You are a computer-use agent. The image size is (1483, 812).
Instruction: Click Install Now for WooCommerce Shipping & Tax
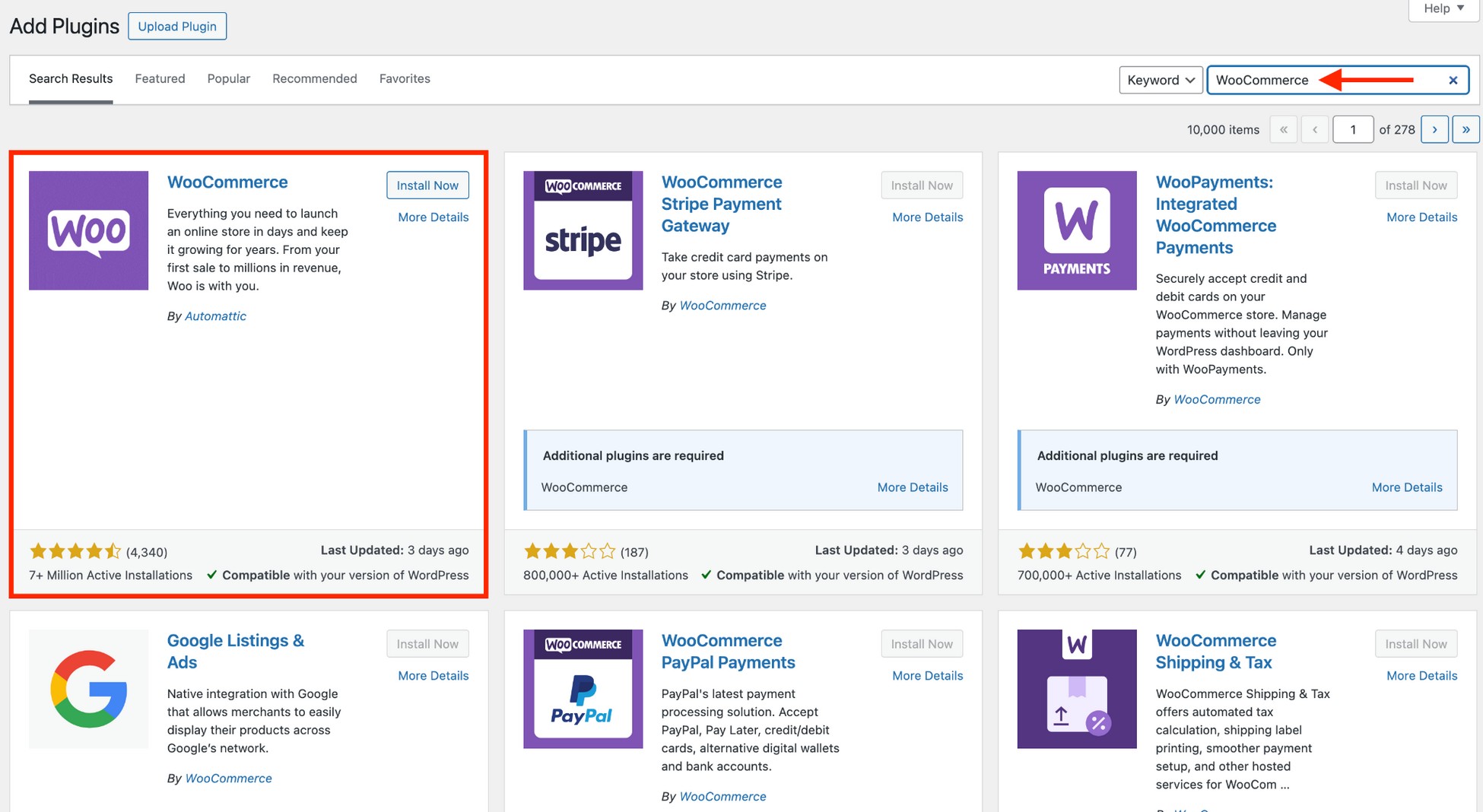pyautogui.click(x=1416, y=643)
